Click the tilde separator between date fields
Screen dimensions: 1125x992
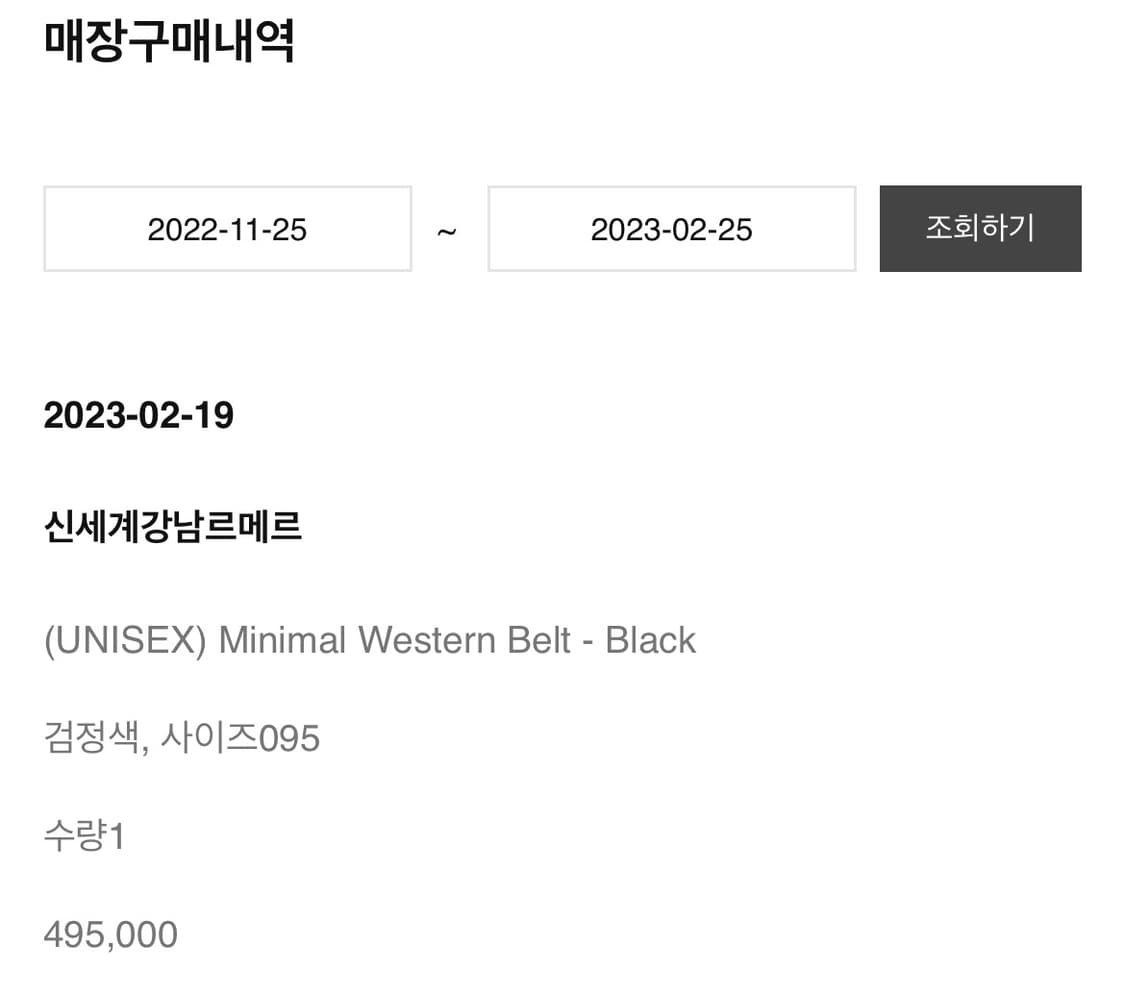(449, 232)
